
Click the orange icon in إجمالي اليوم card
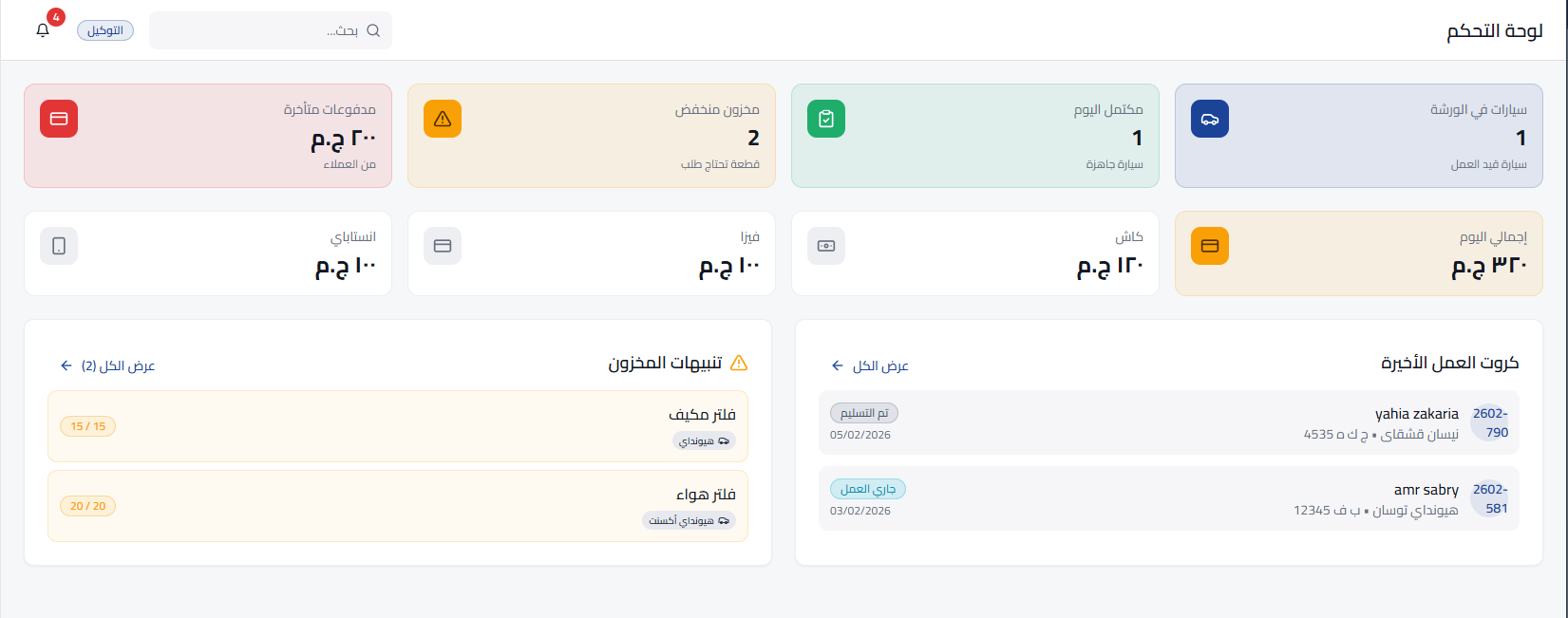coord(1210,246)
